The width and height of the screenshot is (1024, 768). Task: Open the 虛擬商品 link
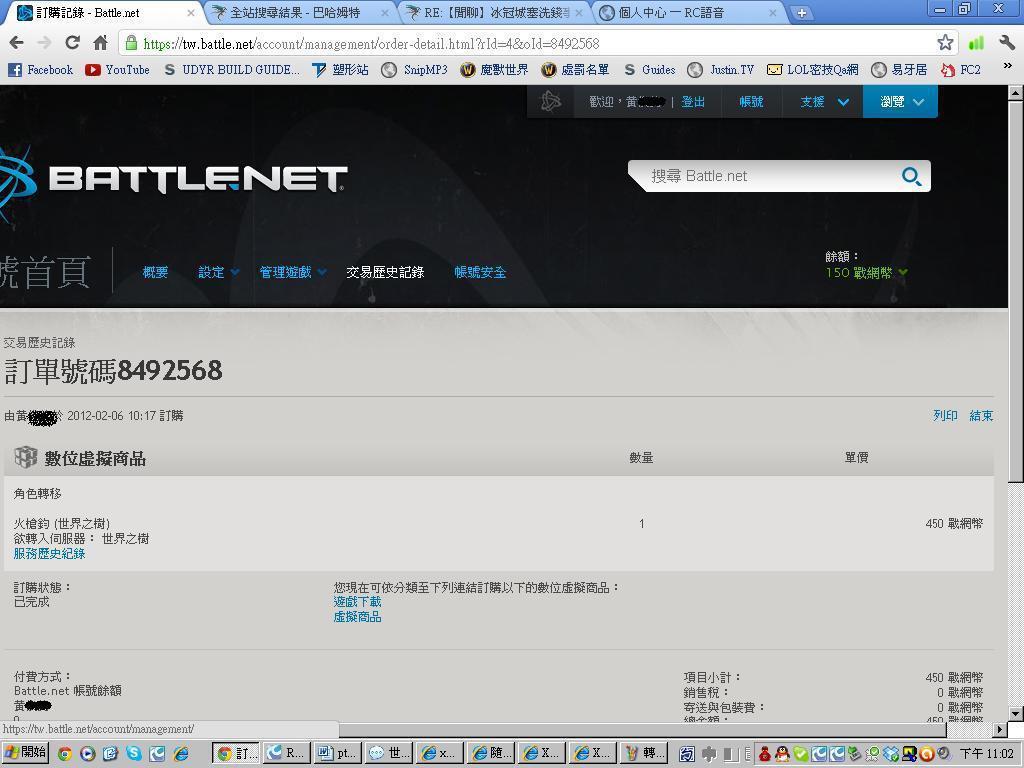pyautogui.click(x=357, y=617)
